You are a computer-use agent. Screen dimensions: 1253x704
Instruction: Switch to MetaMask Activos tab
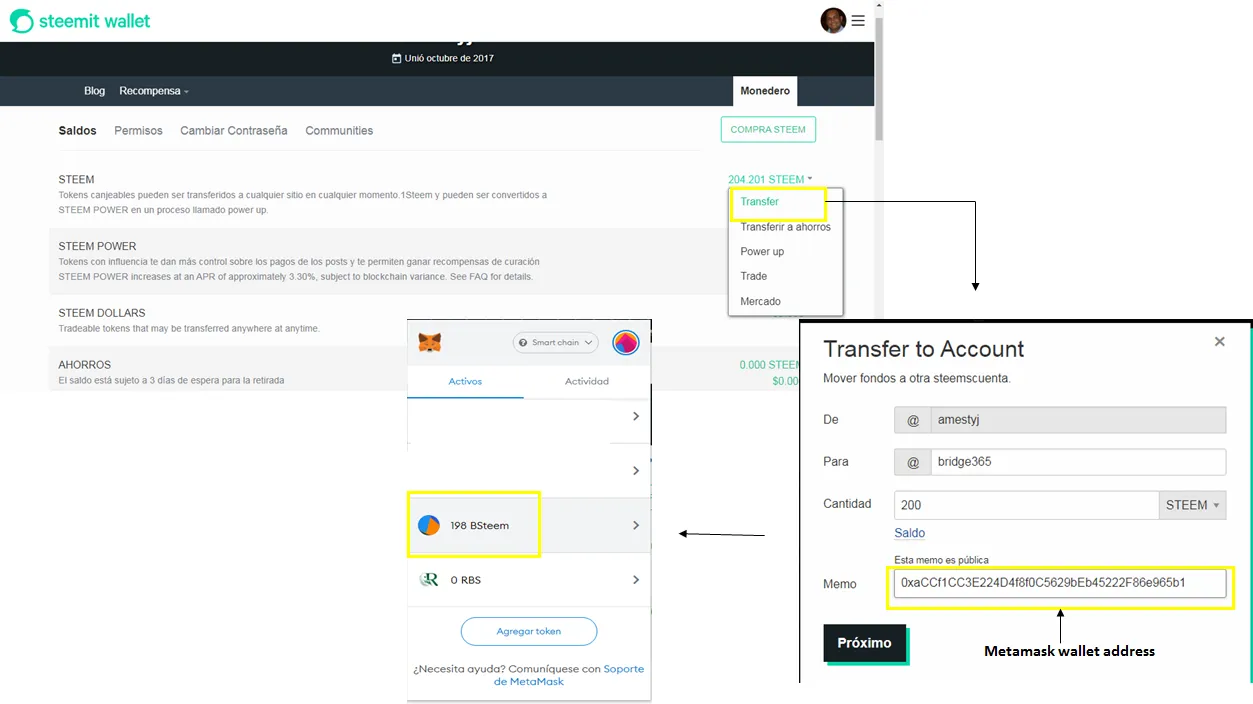pyautogui.click(x=466, y=381)
